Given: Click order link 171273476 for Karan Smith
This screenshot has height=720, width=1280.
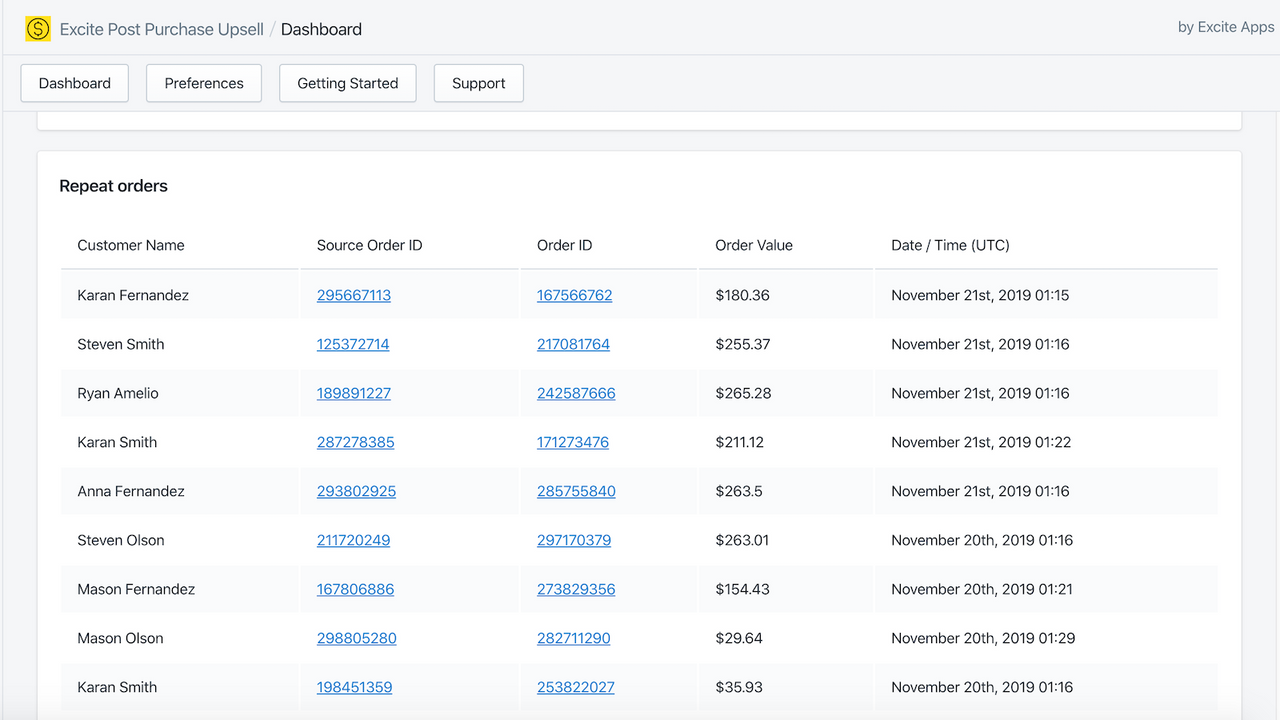Looking at the screenshot, I should coord(572,442).
